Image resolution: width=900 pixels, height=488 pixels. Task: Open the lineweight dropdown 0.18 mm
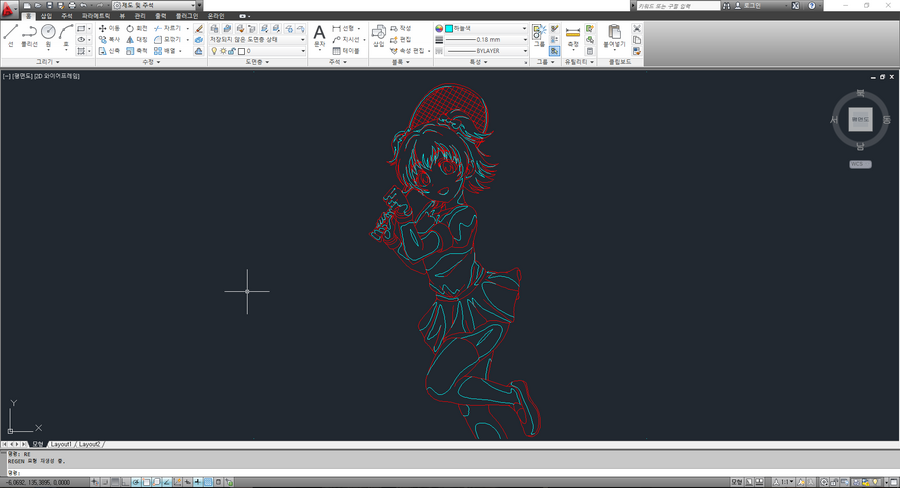pyautogui.click(x=486, y=40)
